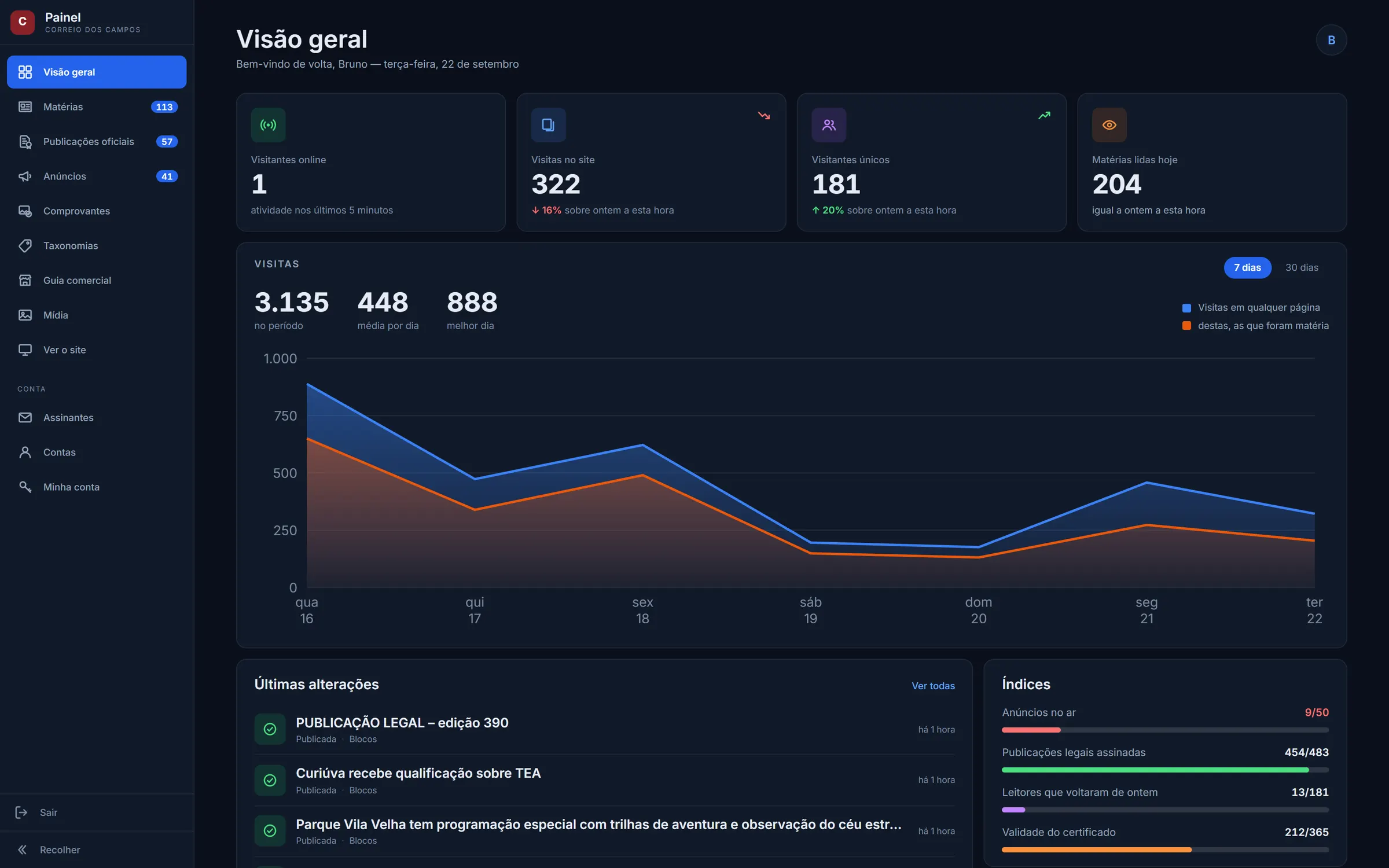Click the Recolher double-chevron icon
1389x868 pixels.
[21, 849]
